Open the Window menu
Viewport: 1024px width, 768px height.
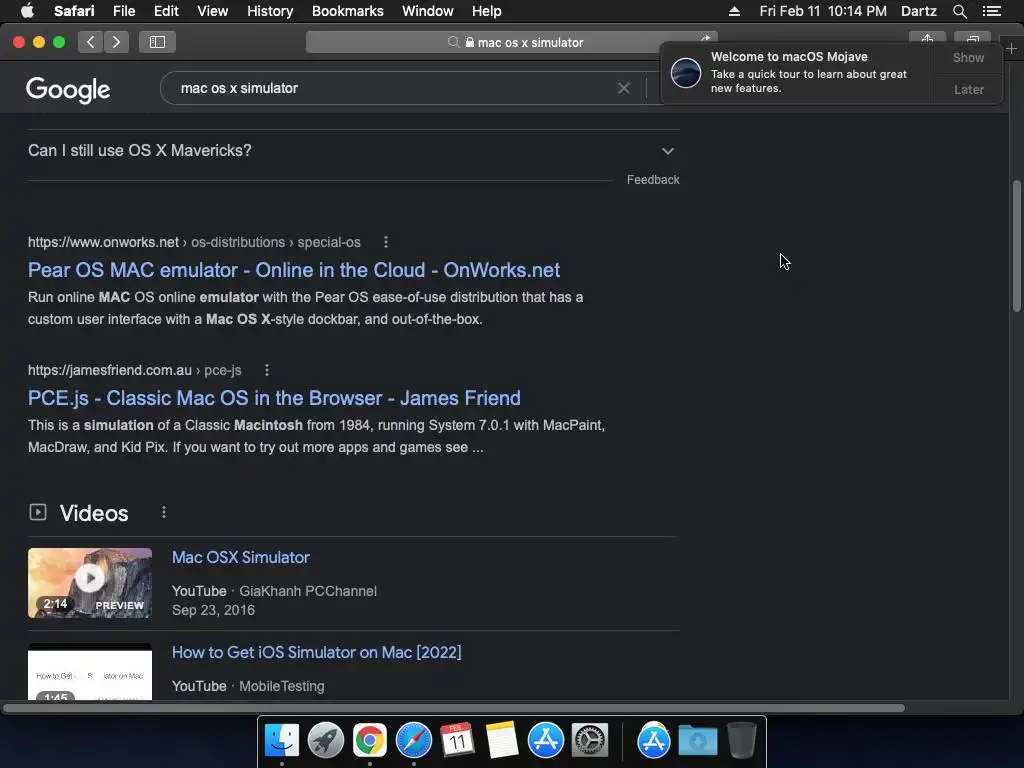click(427, 11)
